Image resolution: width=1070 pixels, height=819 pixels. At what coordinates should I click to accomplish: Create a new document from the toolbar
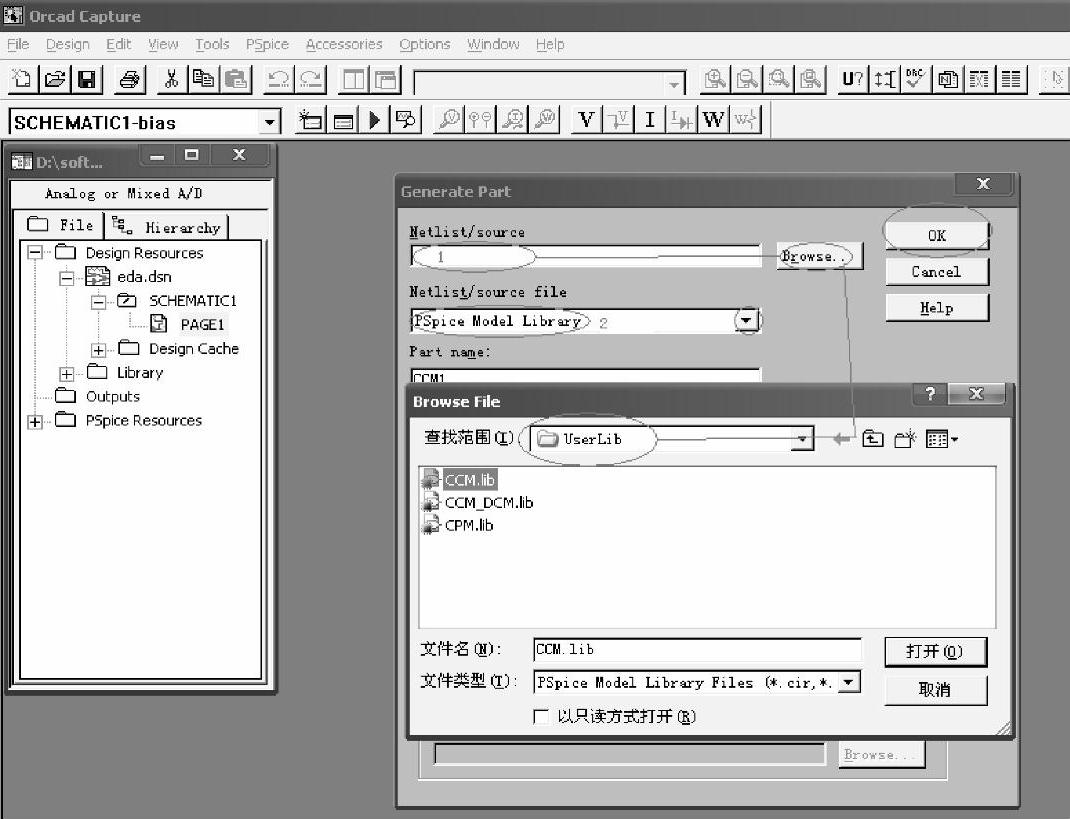coord(22,80)
